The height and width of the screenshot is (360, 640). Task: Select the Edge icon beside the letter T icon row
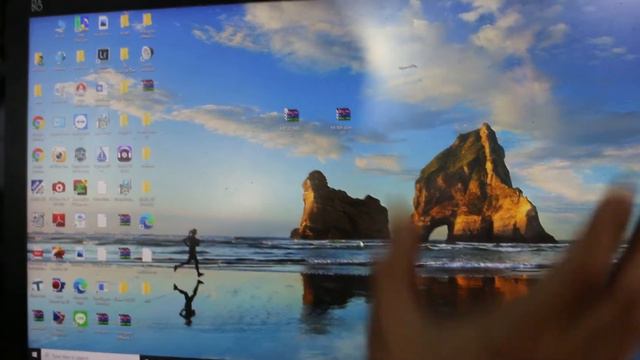pos(80,286)
